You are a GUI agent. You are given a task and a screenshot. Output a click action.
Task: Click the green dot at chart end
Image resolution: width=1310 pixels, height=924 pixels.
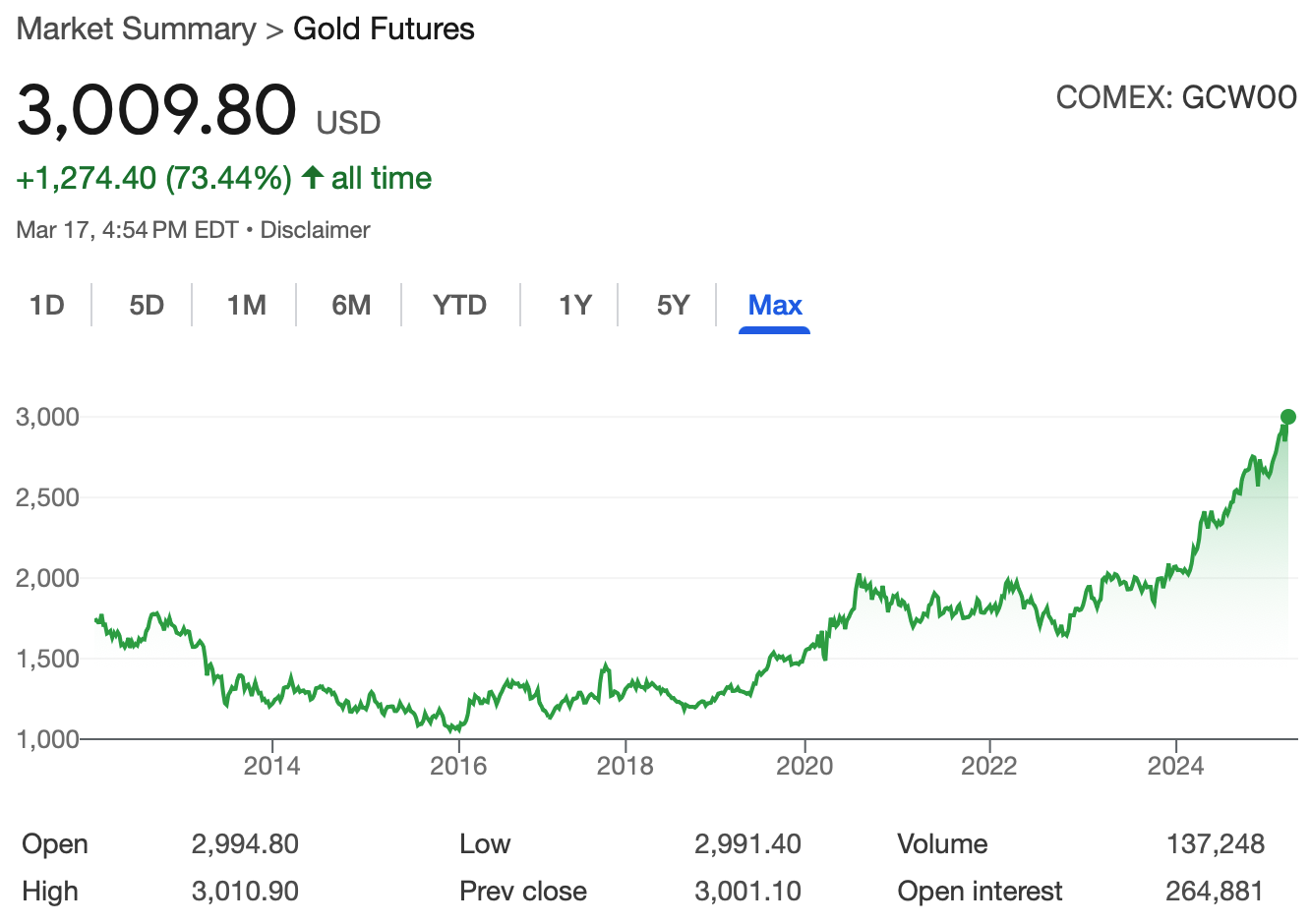[x=1287, y=417]
